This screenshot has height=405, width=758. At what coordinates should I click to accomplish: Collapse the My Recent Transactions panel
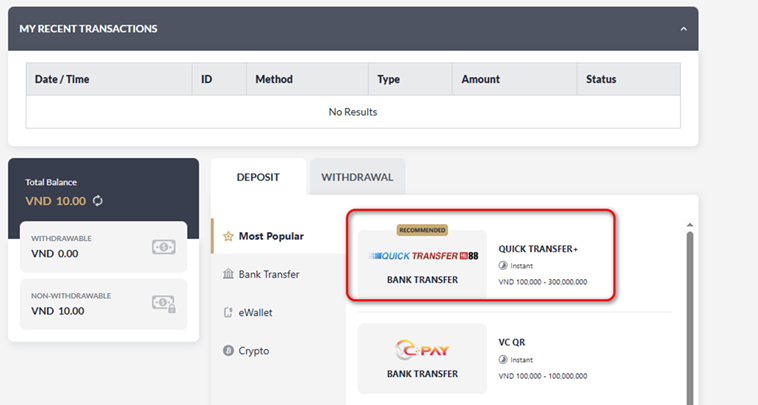(684, 29)
